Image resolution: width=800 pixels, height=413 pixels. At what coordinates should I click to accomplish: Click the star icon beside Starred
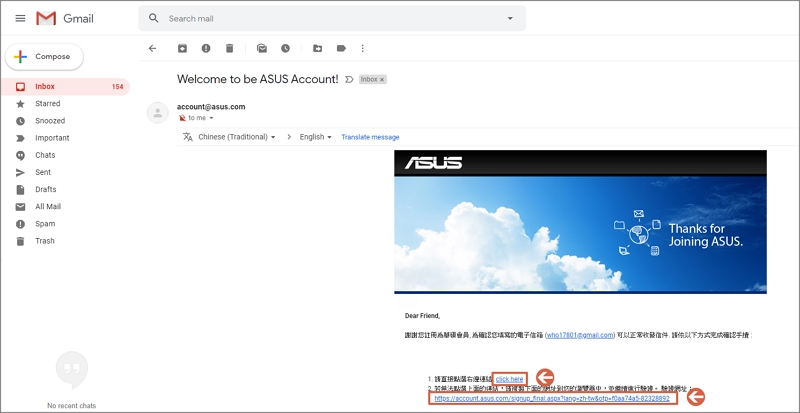pos(20,104)
